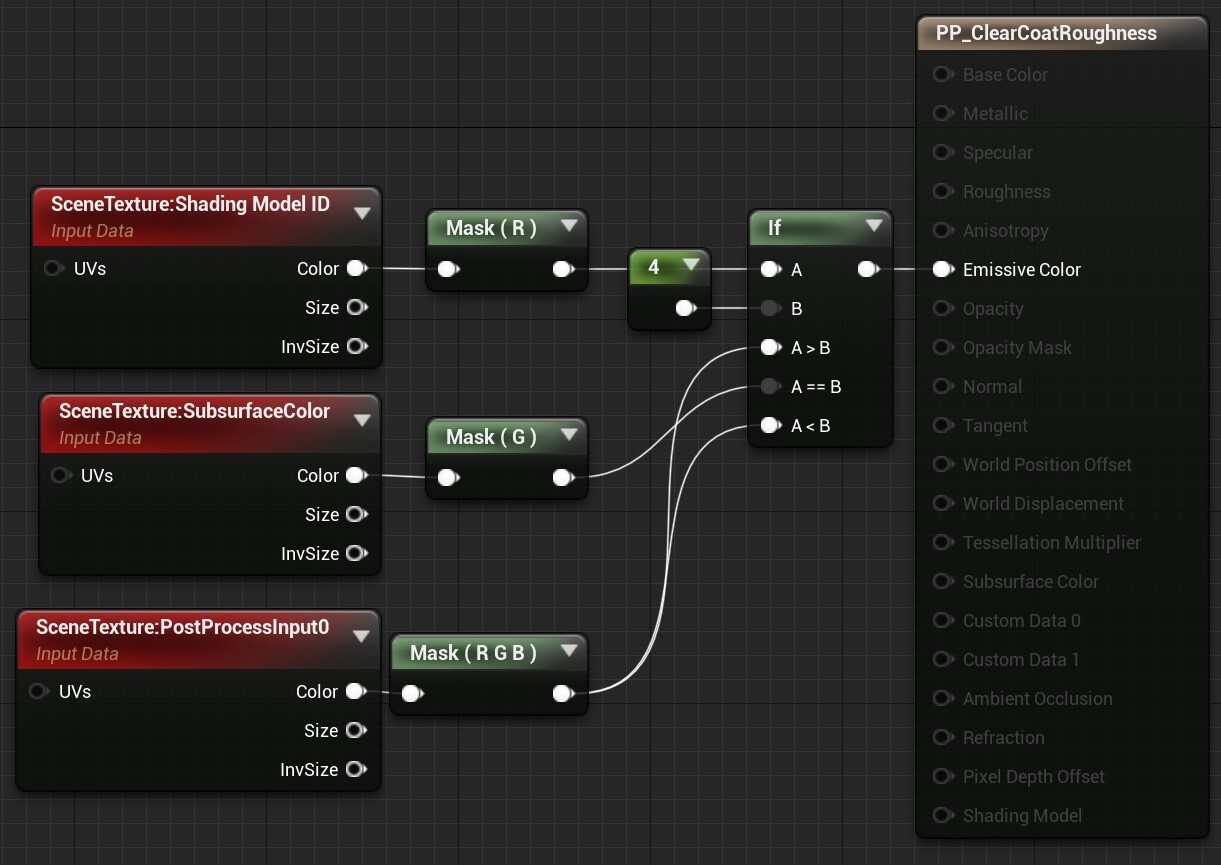
Task: Click Size output pin of PostProcessInput0 node
Action: pyautogui.click(x=356, y=730)
